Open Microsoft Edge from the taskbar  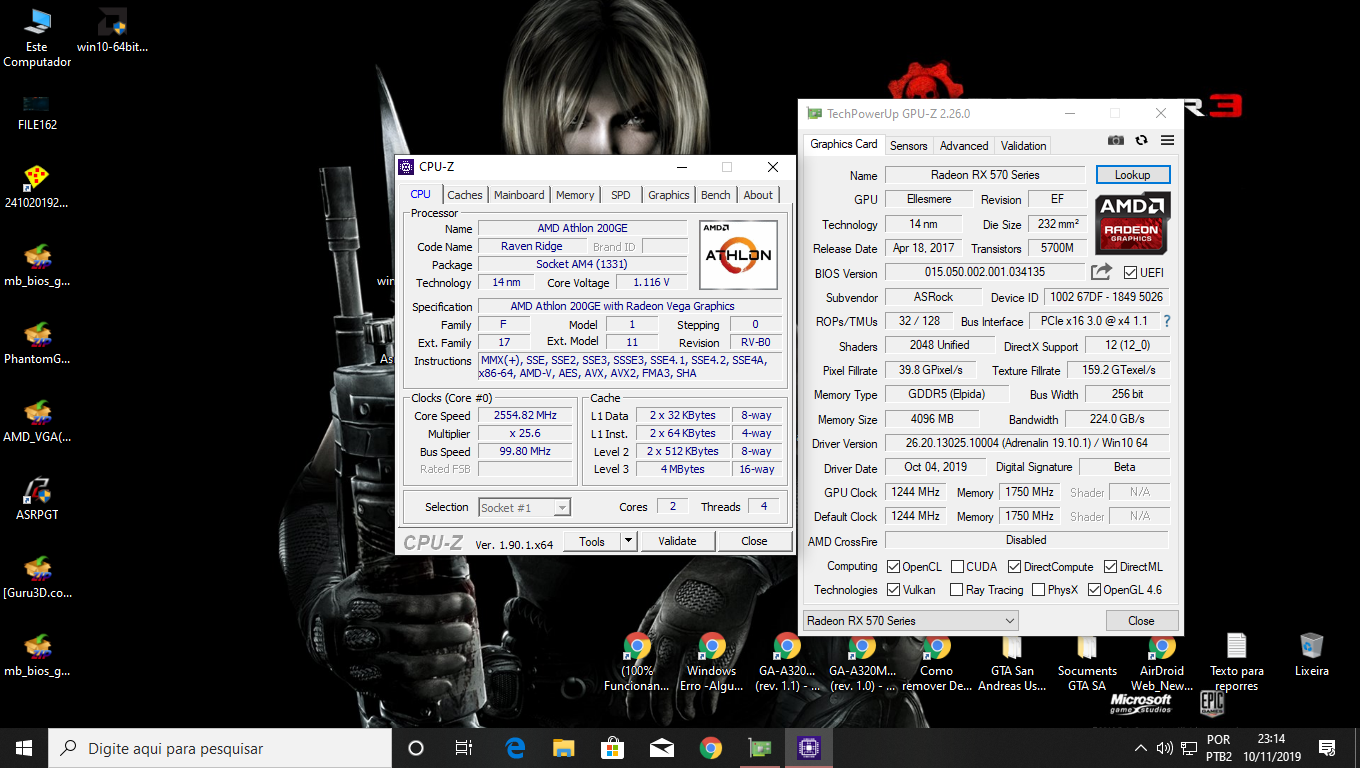516,747
